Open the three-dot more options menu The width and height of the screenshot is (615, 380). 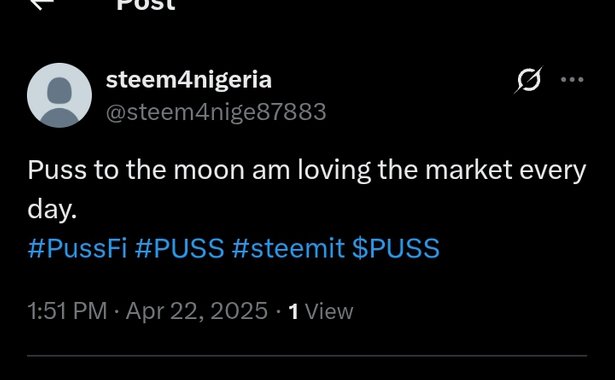tap(572, 80)
